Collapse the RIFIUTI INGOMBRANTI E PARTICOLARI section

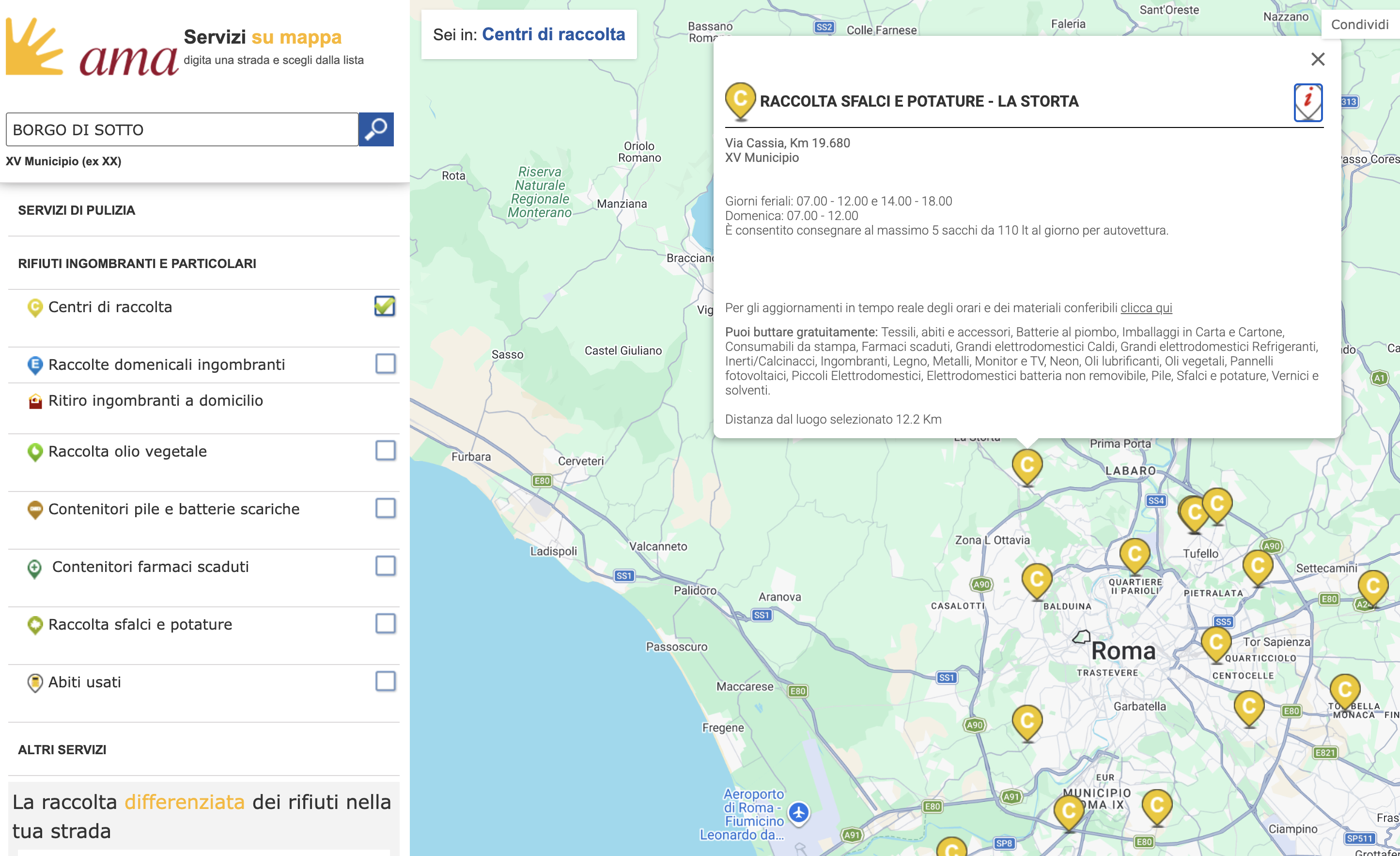pos(137,264)
